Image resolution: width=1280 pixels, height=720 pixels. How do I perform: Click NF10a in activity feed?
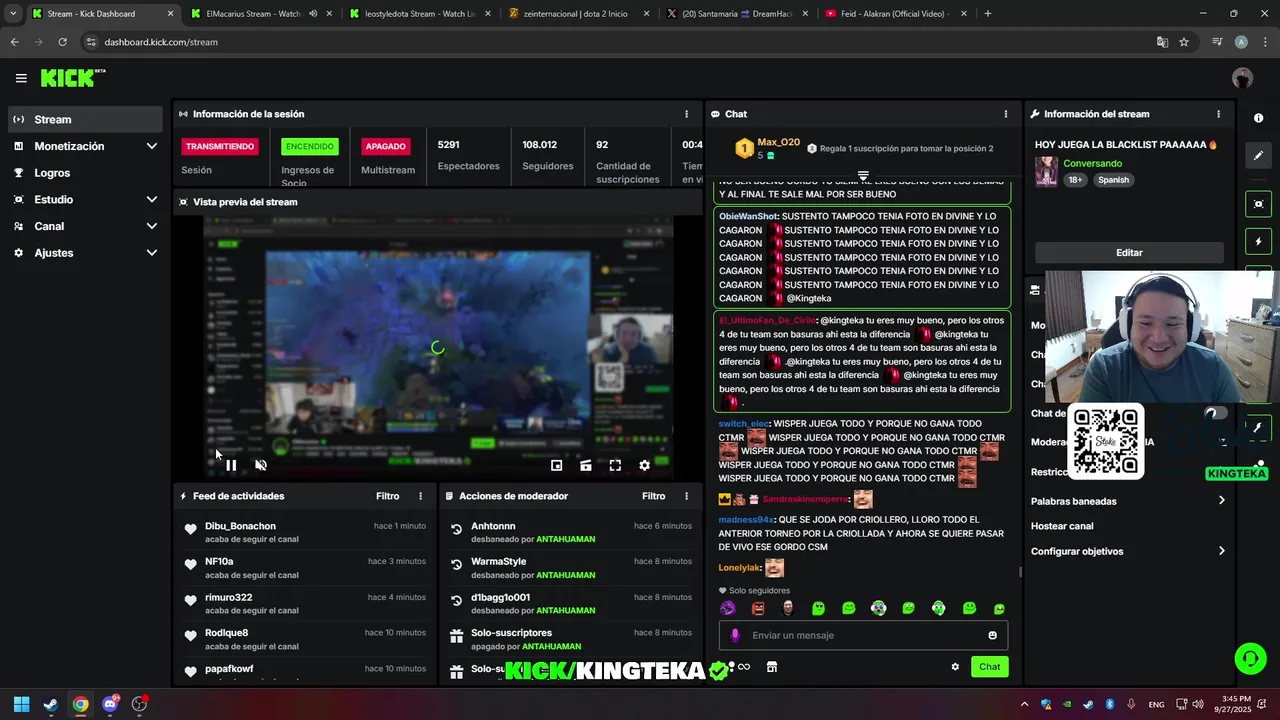pyautogui.click(x=219, y=562)
